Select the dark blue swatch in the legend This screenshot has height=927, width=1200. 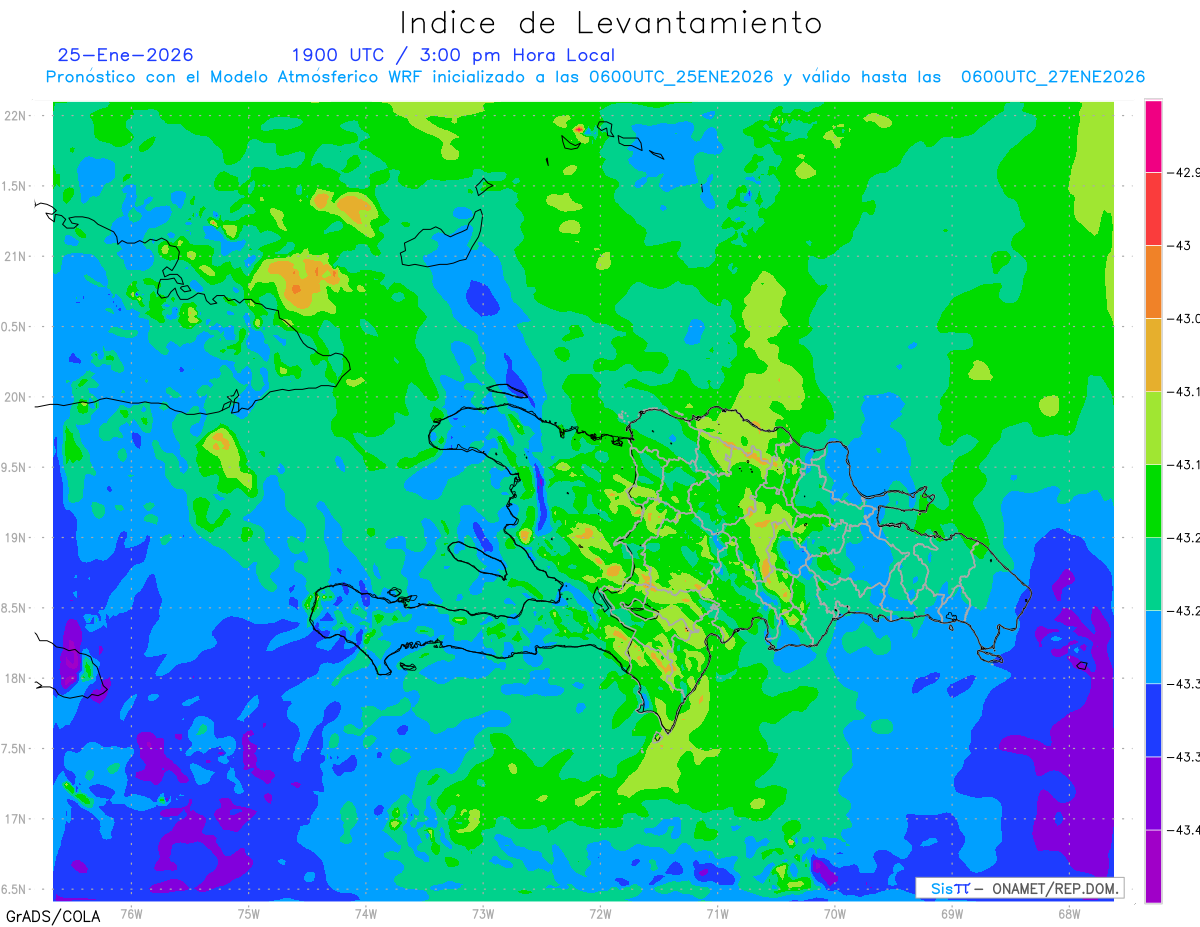[1153, 720]
